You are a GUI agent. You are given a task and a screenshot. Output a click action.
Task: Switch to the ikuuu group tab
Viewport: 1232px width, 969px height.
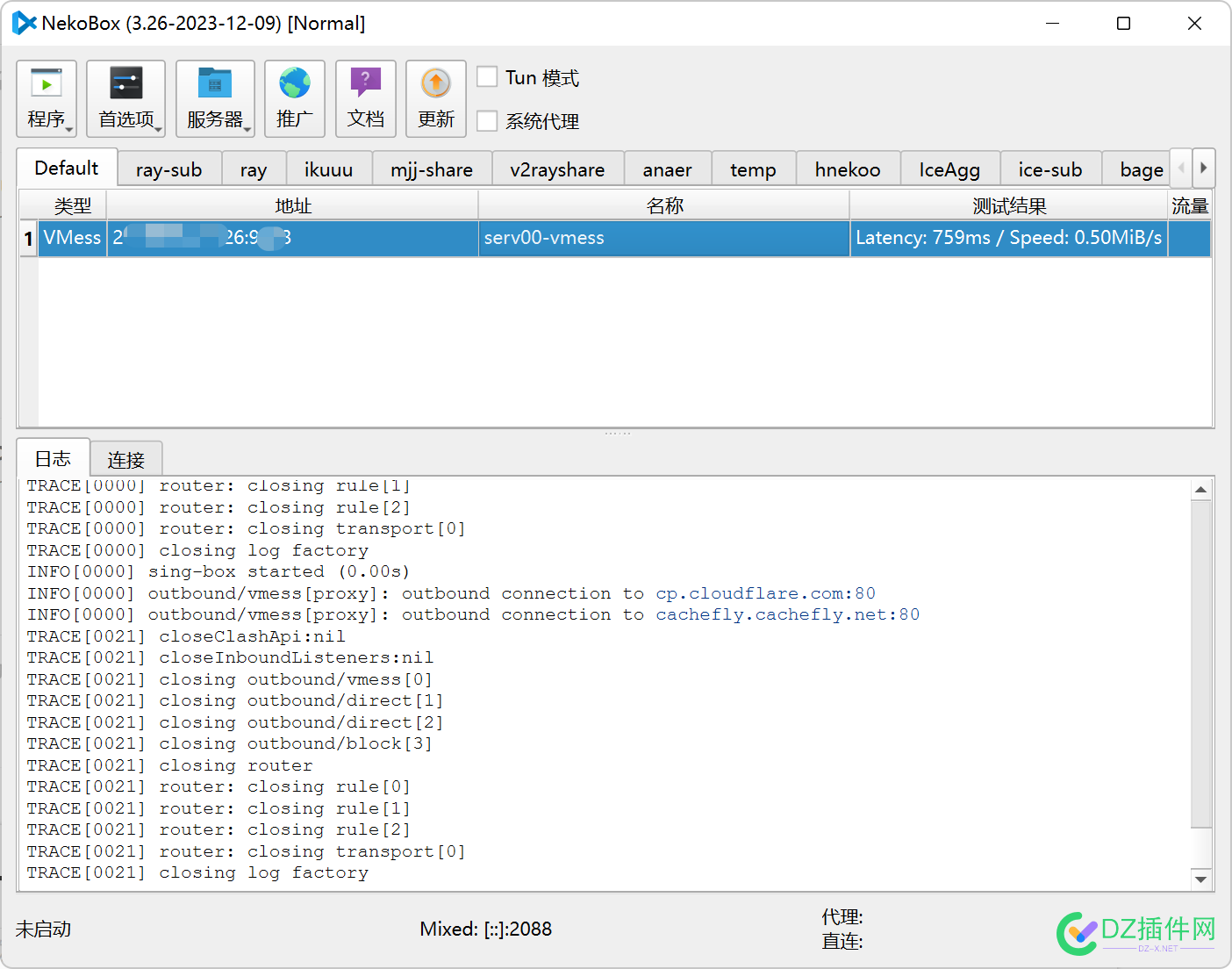pos(329,169)
